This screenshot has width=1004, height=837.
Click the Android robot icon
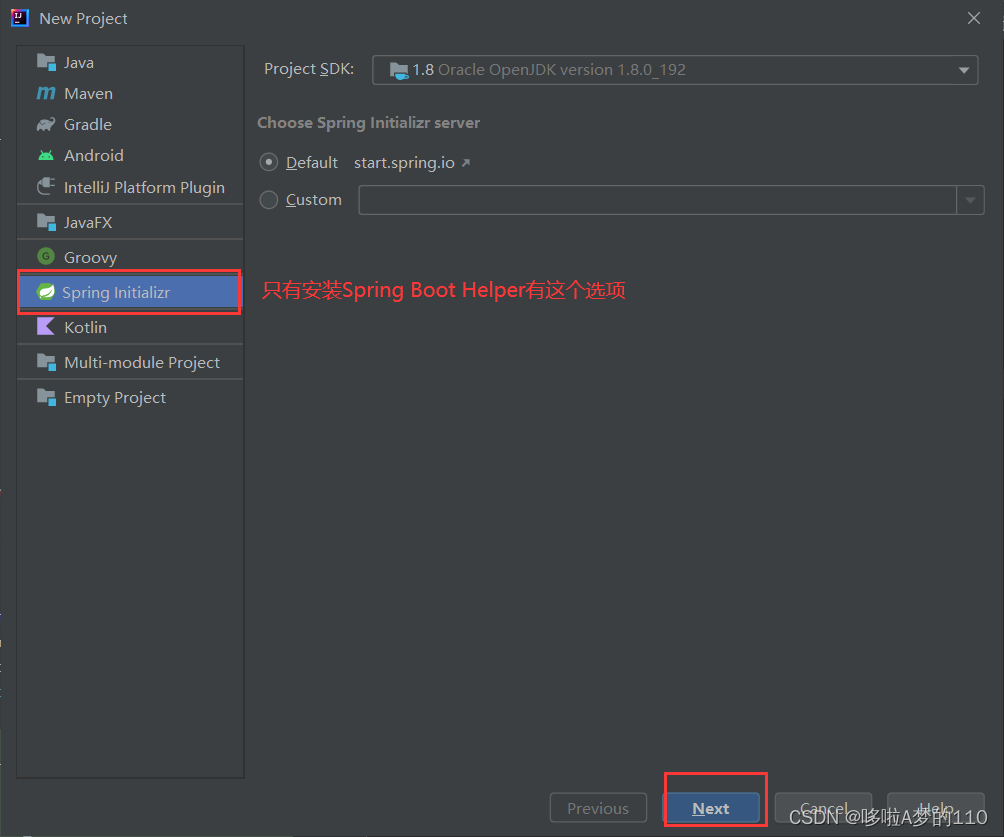point(46,156)
